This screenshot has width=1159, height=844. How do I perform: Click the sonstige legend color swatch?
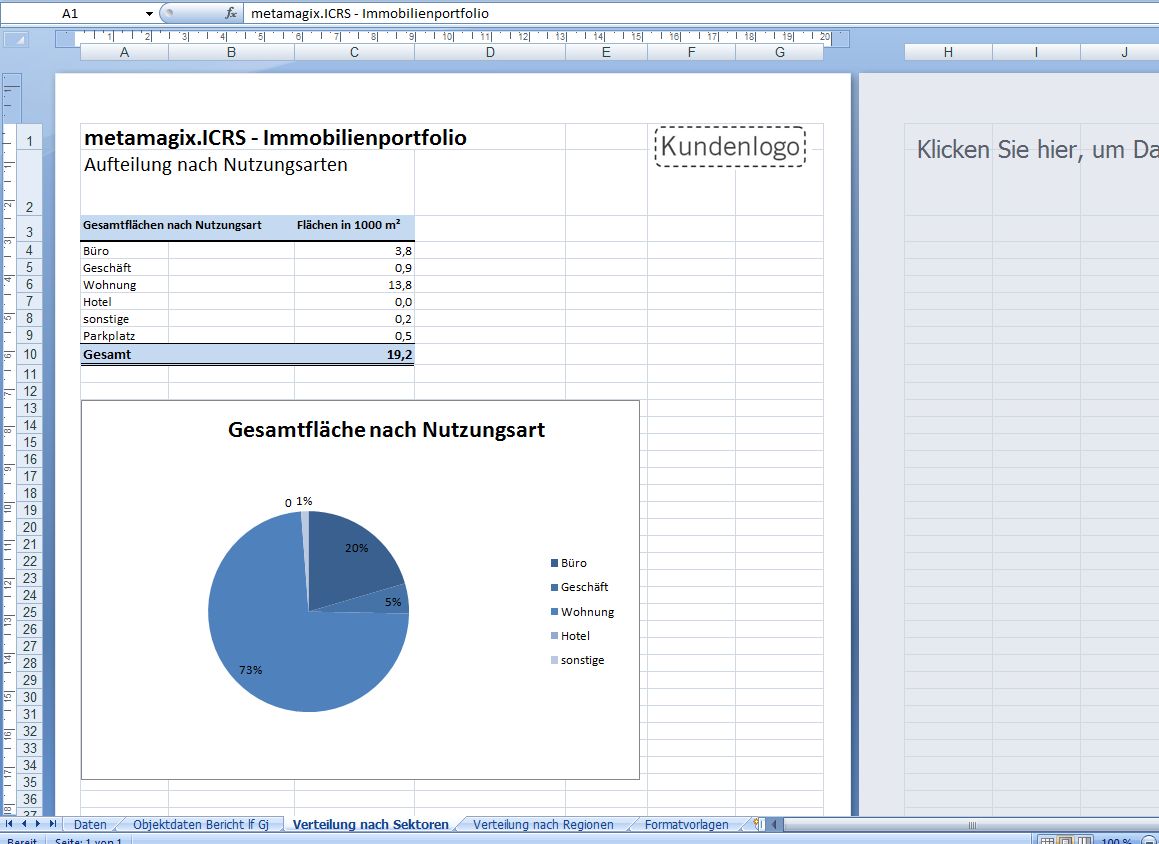click(554, 660)
